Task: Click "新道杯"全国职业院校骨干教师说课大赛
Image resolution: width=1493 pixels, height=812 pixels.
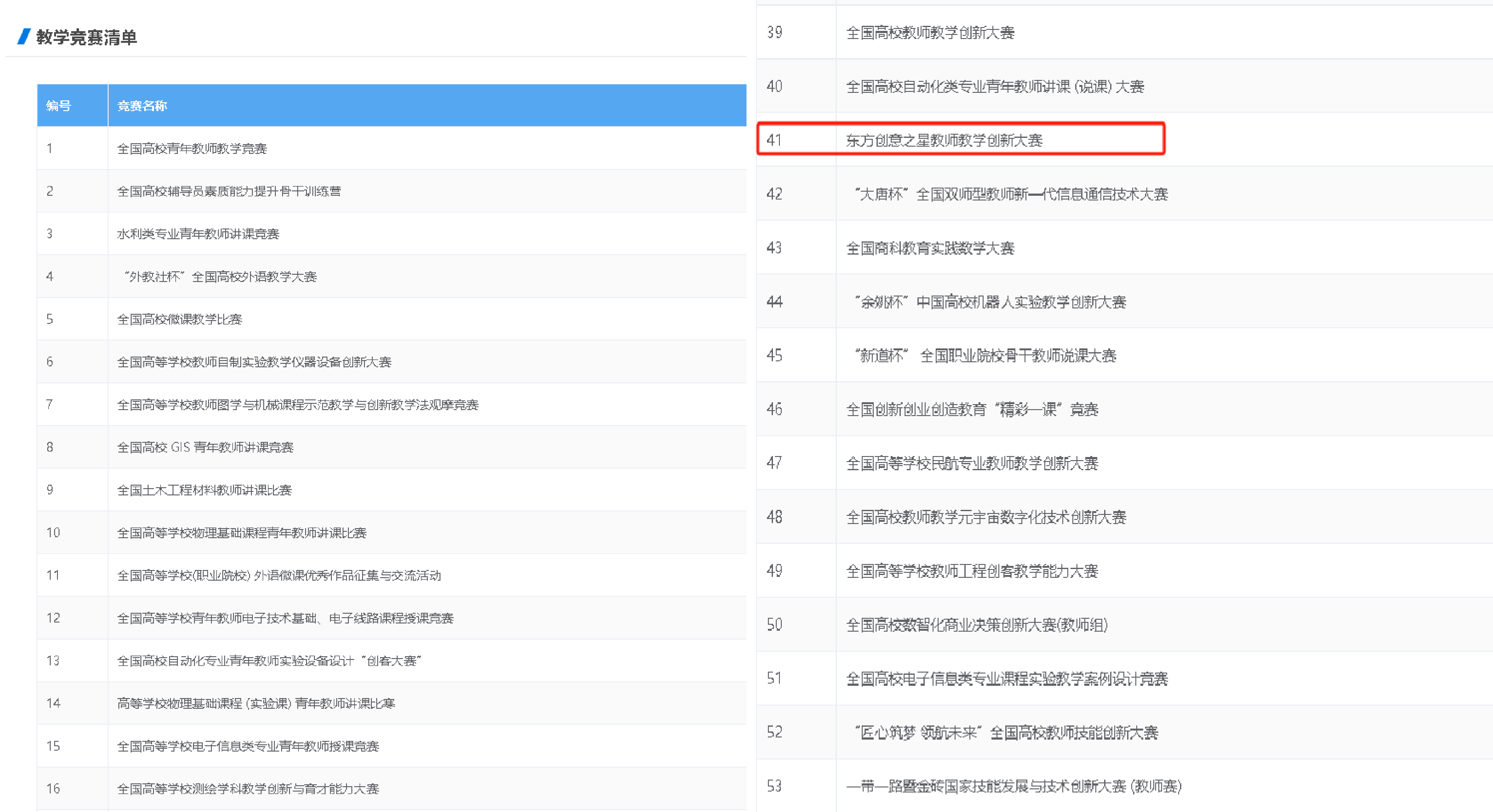Action: [x=985, y=356]
